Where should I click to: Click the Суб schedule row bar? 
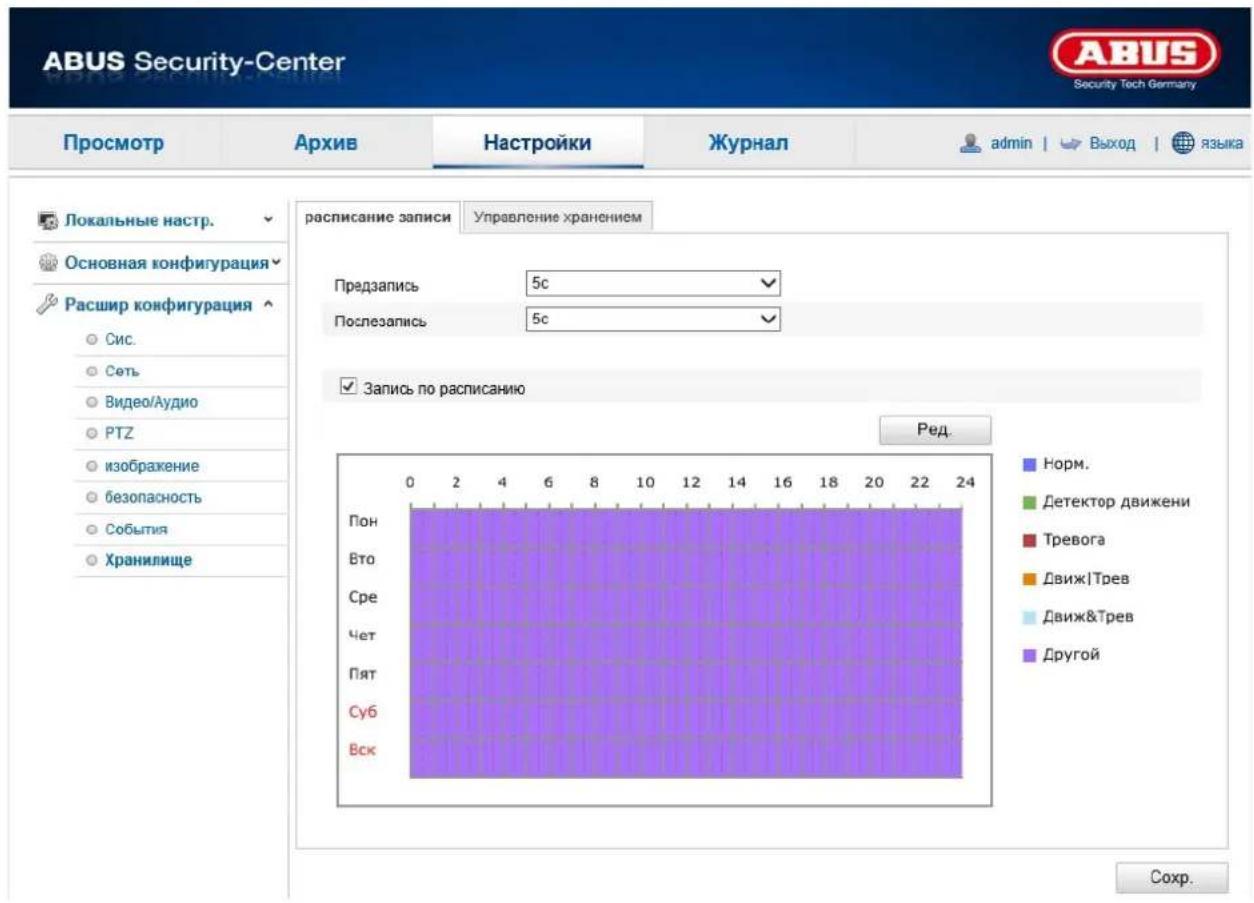point(686,718)
